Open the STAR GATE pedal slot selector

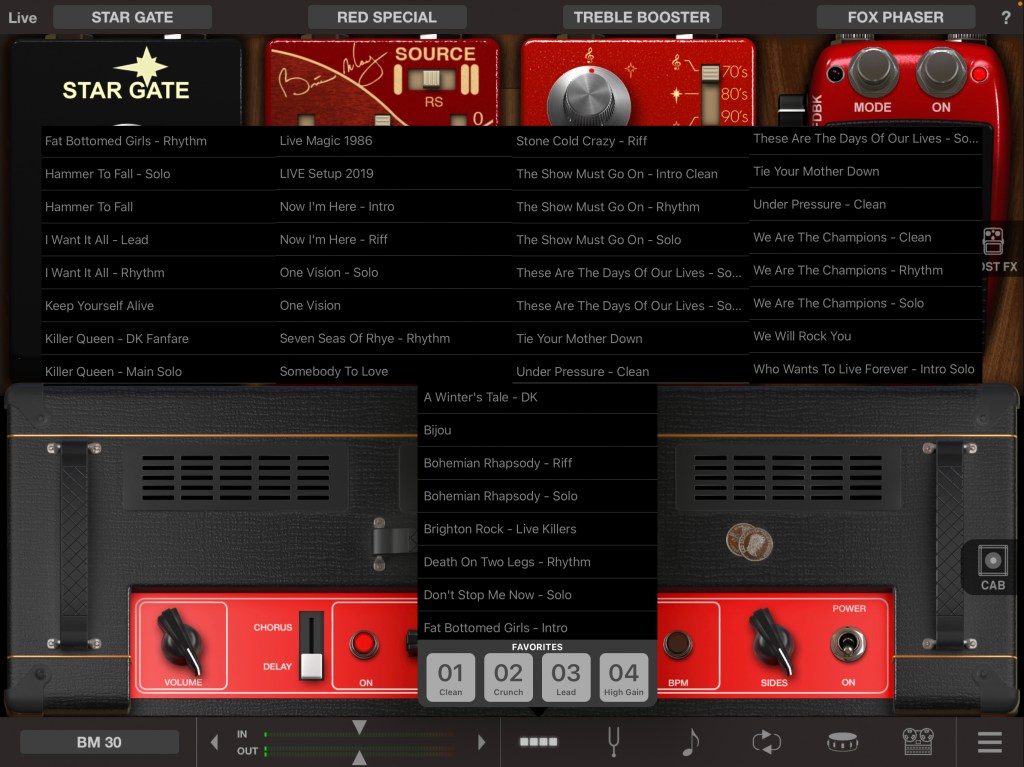click(x=132, y=17)
